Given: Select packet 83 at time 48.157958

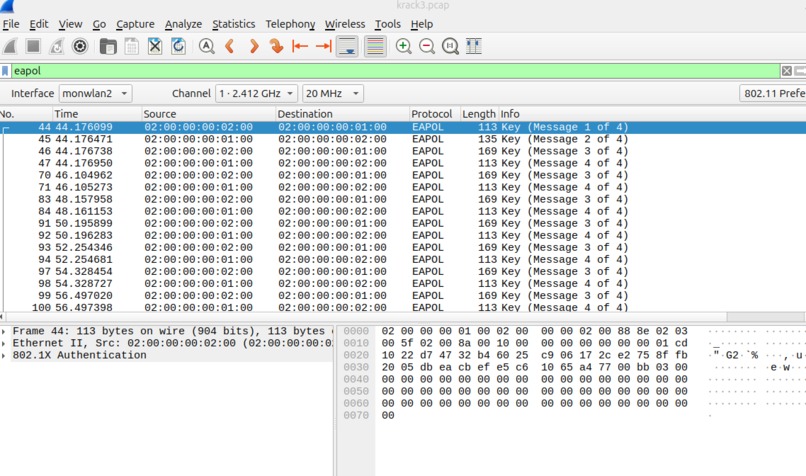Looking at the screenshot, I should 403,199.
